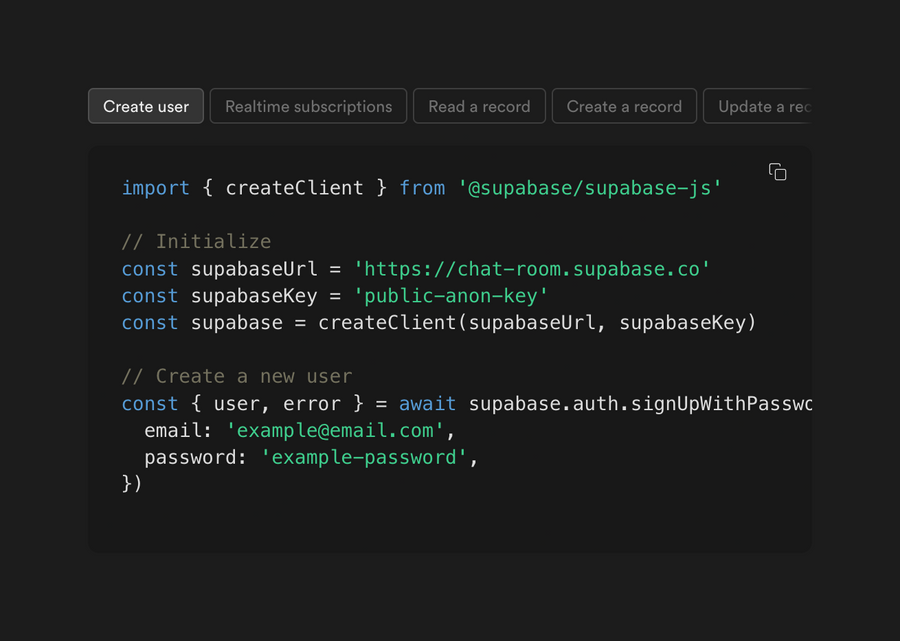Click the await keyword in the code
900x641 pixels.
click(x=428, y=403)
